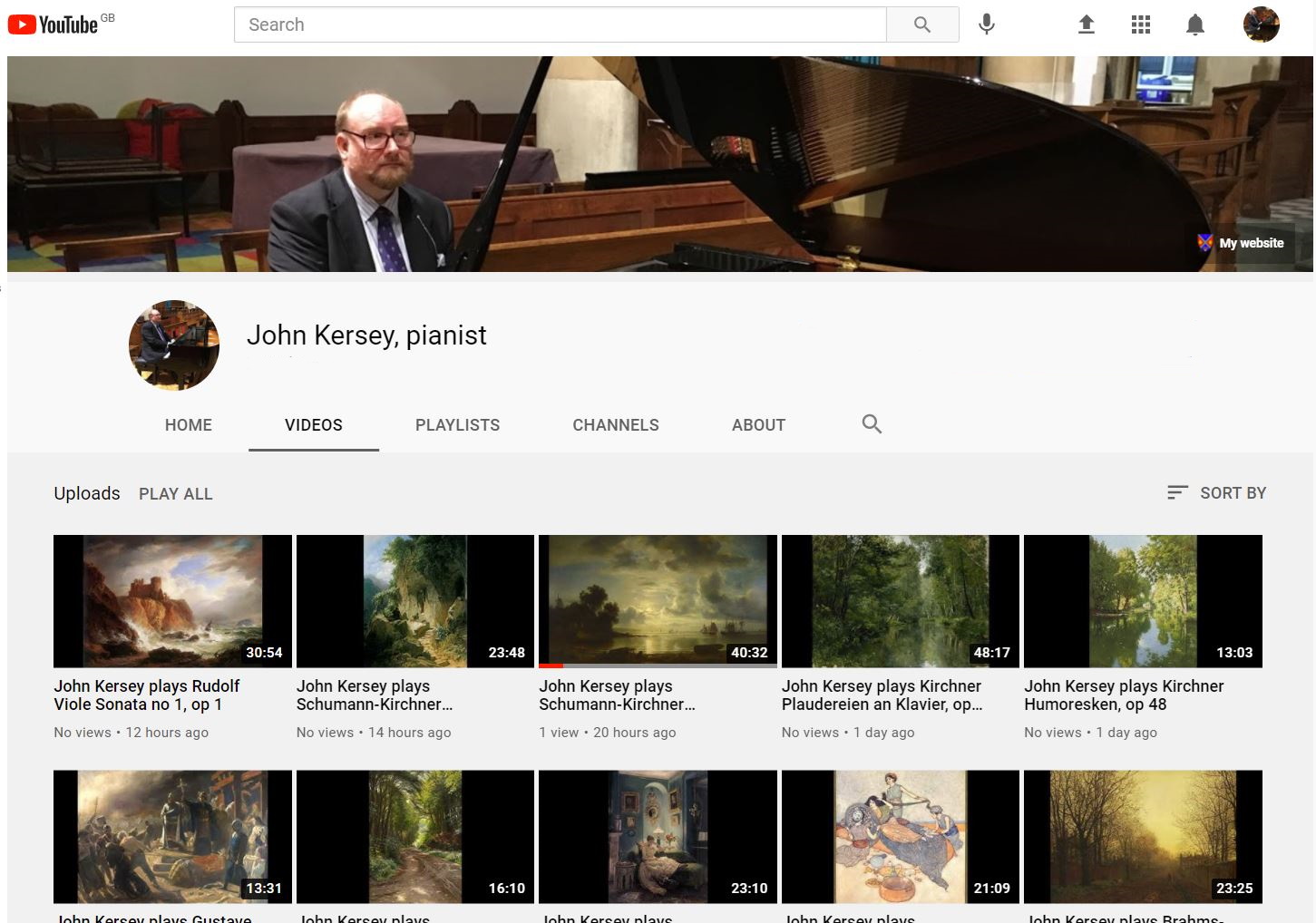The width and height of the screenshot is (1316, 923).
Task: Click the red progress bar on Schumann-Kirchner video
Action: pos(553,665)
